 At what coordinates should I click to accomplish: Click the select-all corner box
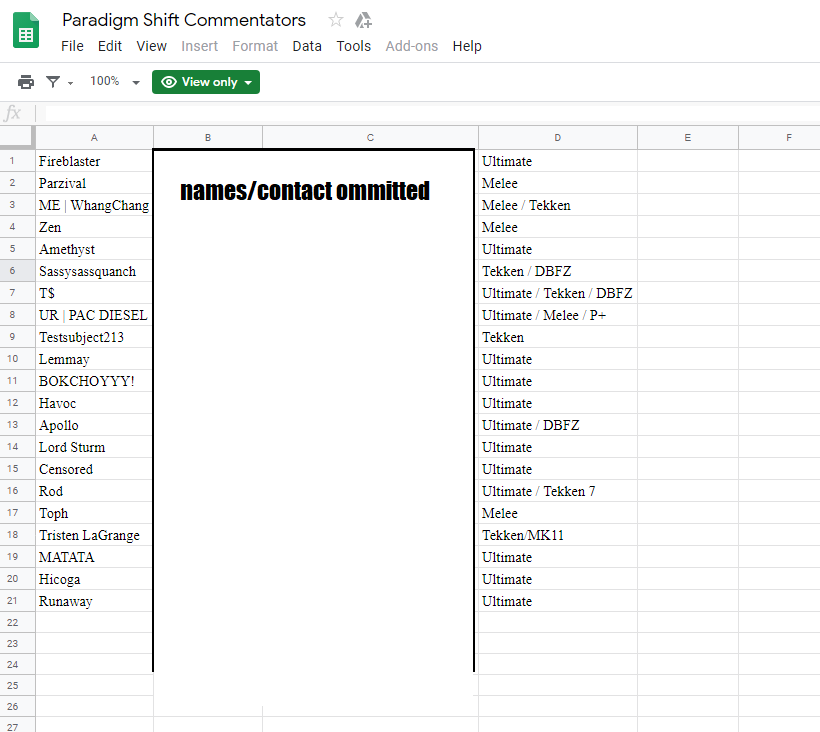17,138
